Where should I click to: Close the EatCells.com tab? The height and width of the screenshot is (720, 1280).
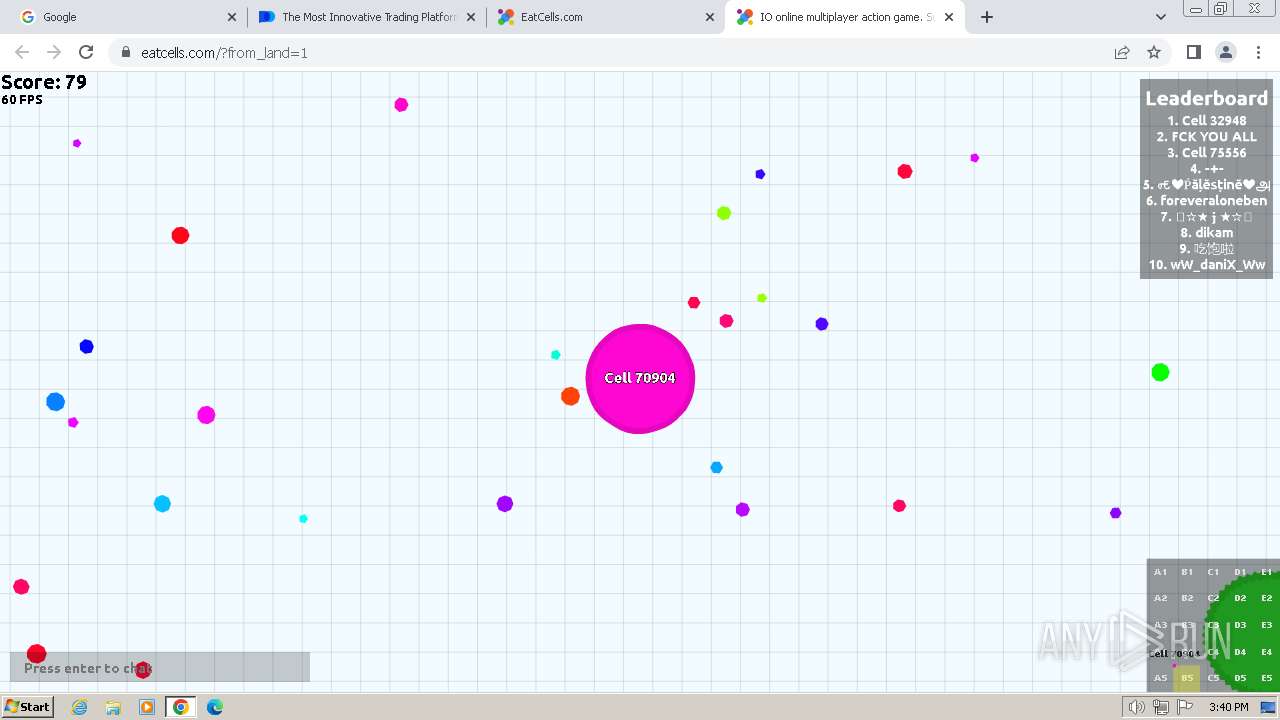[709, 17]
